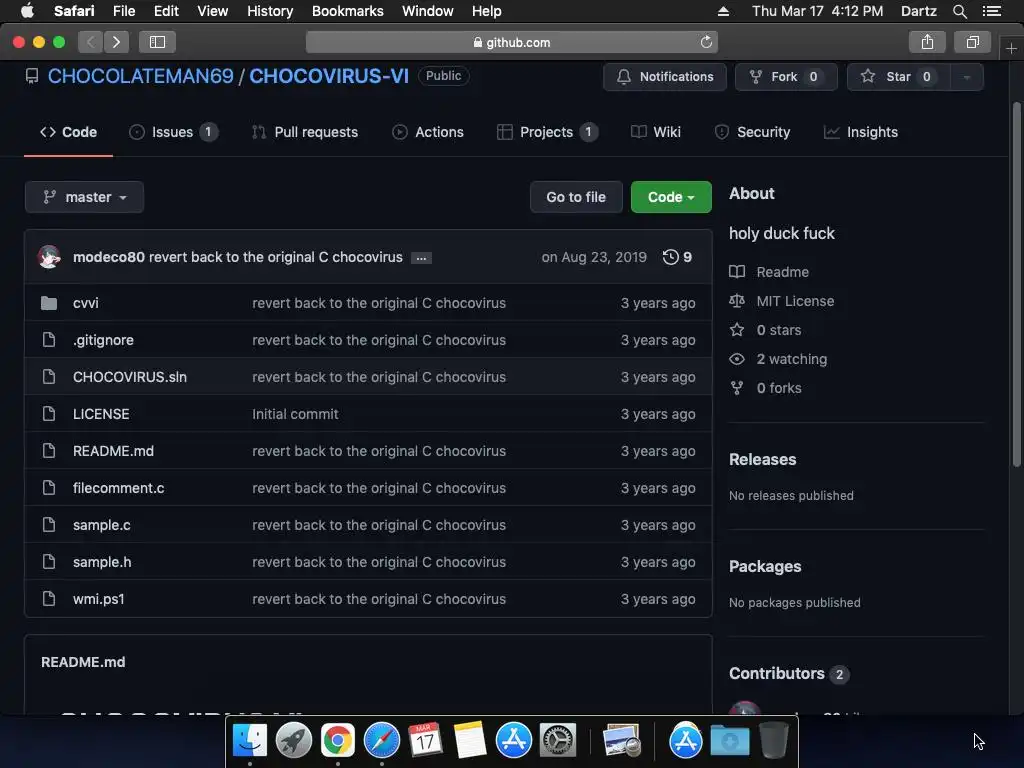Expand commit message ellipsis button

click(421, 258)
